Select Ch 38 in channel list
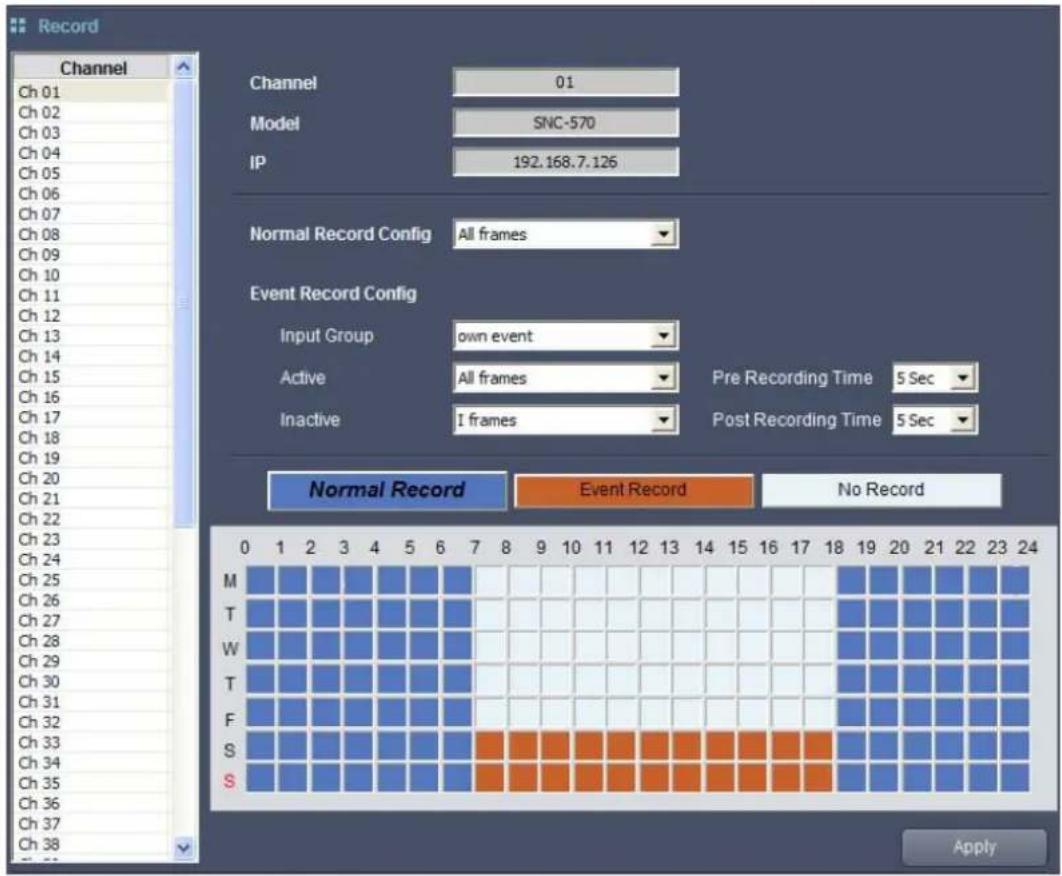The height and width of the screenshot is (876, 1062). 91,843
